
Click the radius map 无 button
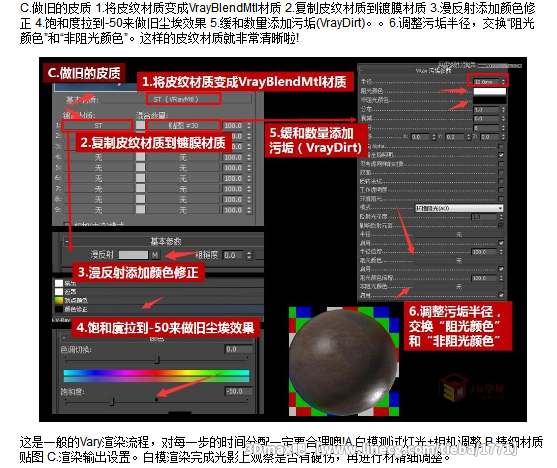pos(459,235)
